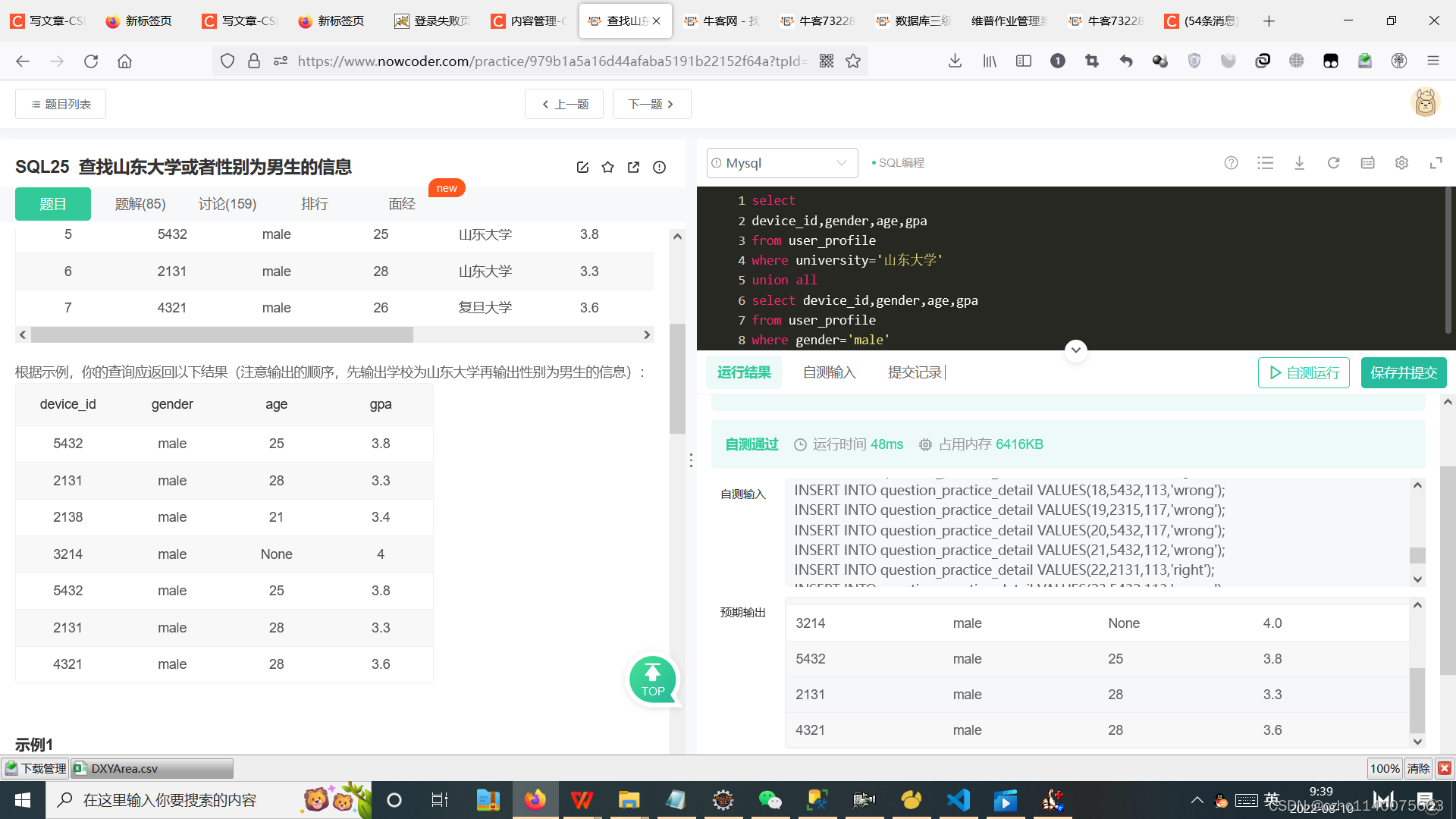Close the red X in downloads bar

1445,768
